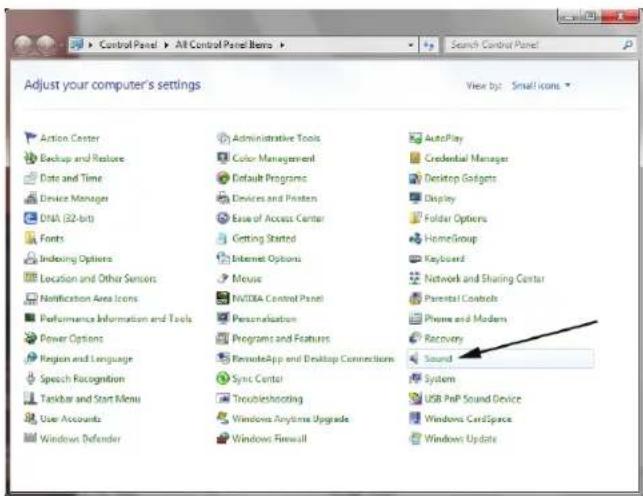This screenshot has width=643, height=496.
Task: Click the Fonts folder icon
Action: (30, 238)
